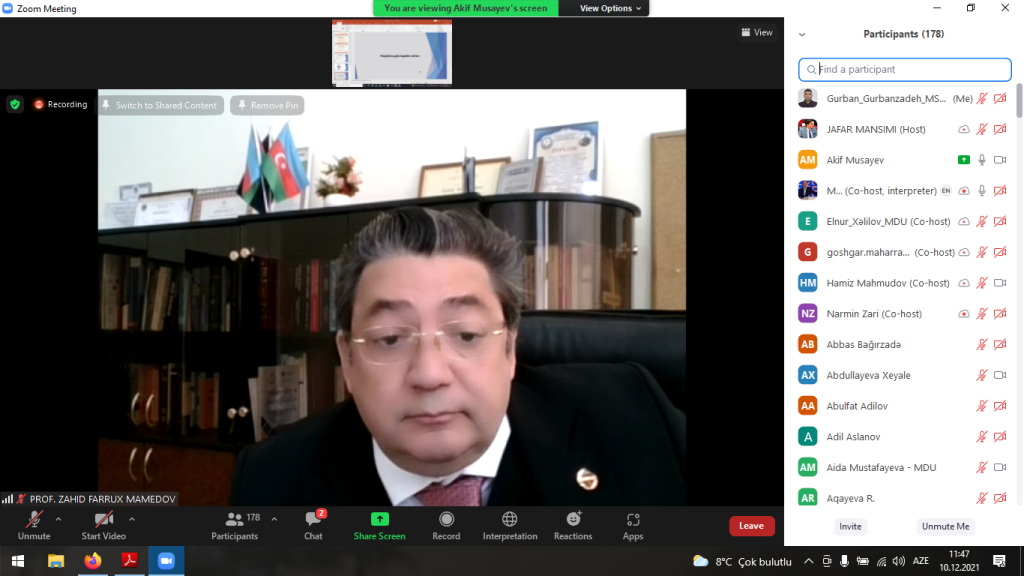Toggle the Participants panel button

click(x=234, y=526)
